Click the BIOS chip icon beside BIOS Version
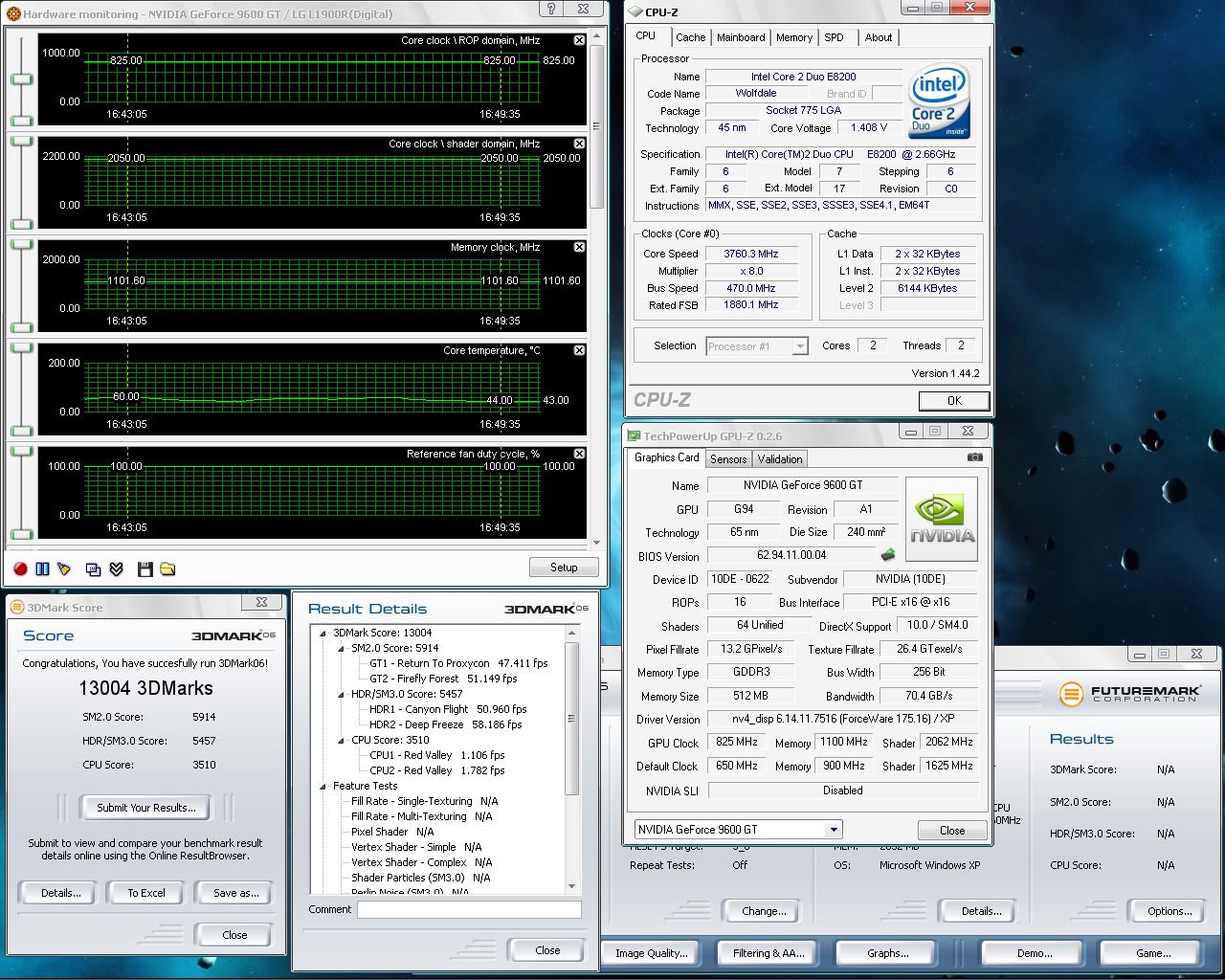This screenshot has height=980, width=1225. [x=888, y=554]
